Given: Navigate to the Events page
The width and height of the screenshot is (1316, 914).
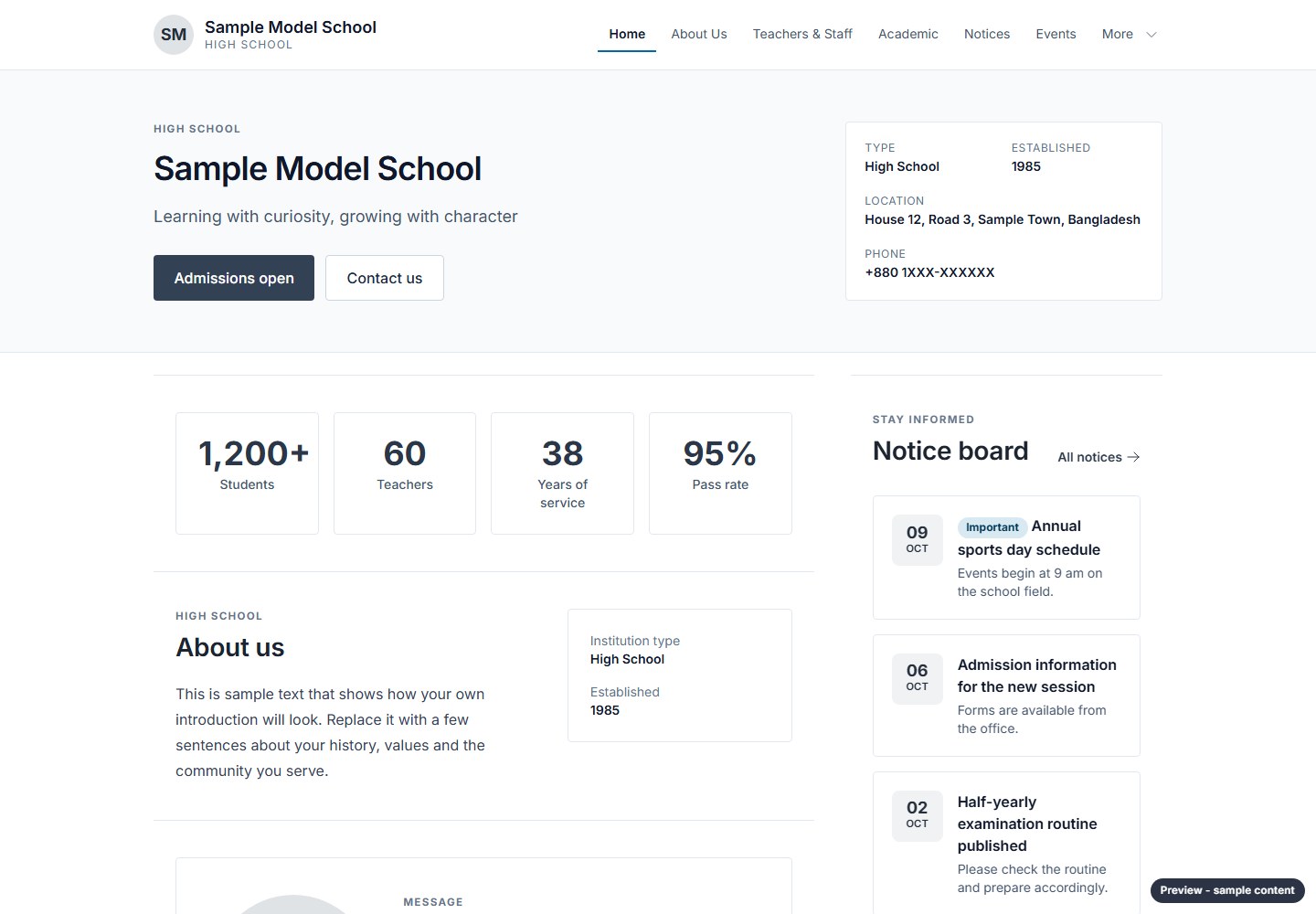Looking at the screenshot, I should tap(1056, 34).
